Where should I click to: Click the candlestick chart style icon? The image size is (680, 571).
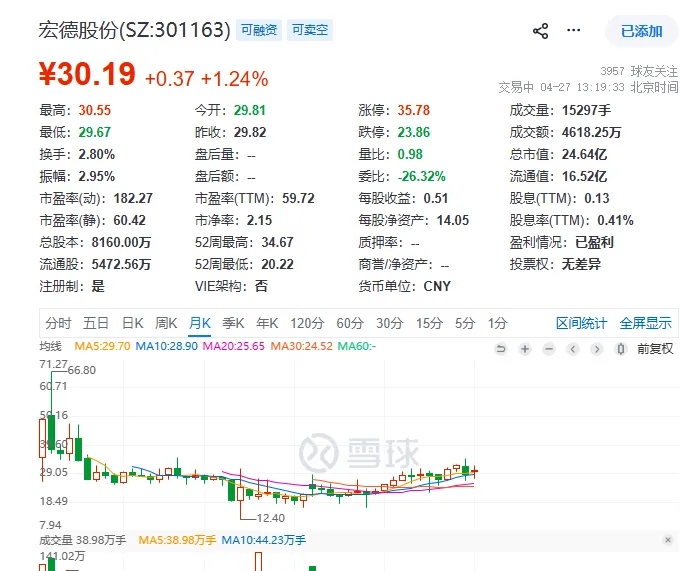pyautogui.click(x=621, y=349)
